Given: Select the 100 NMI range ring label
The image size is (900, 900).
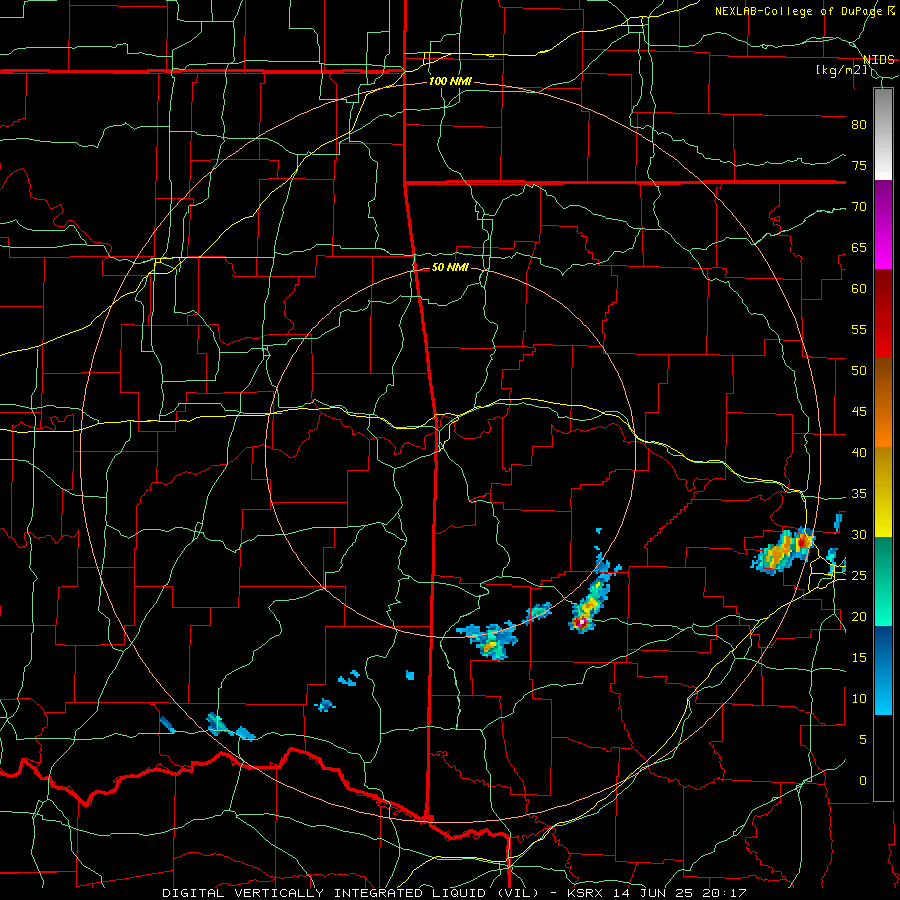Looking at the screenshot, I should [450, 82].
